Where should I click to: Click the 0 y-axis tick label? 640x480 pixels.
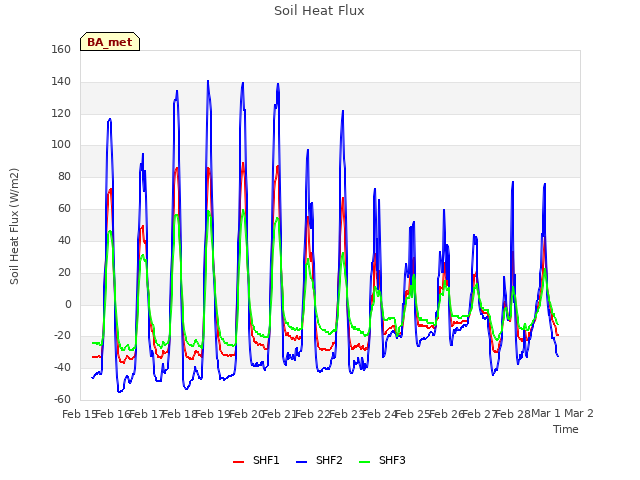click(x=68, y=304)
